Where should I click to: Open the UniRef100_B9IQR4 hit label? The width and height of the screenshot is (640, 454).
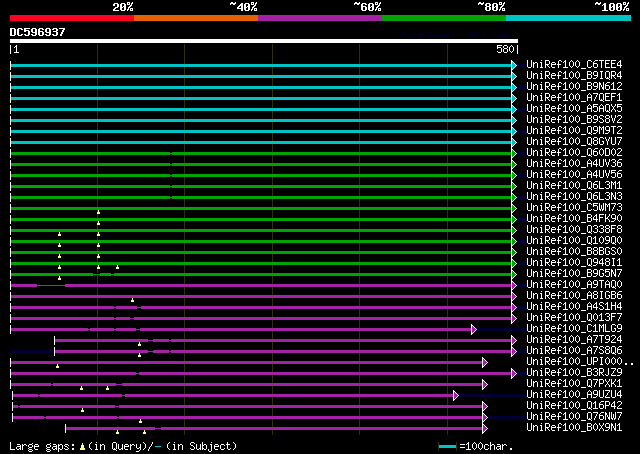tap(573, 76)
